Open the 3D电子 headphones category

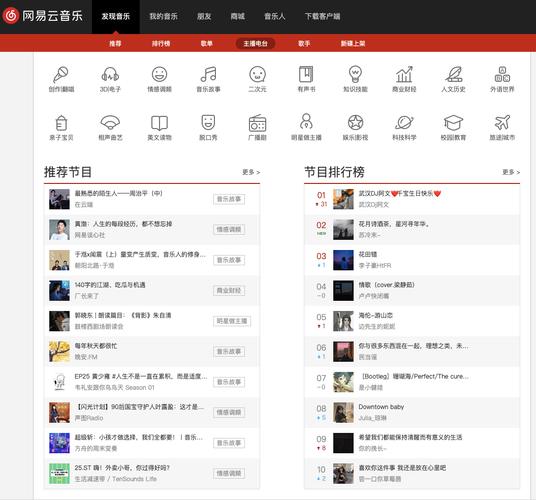click(x=110, y=79)
